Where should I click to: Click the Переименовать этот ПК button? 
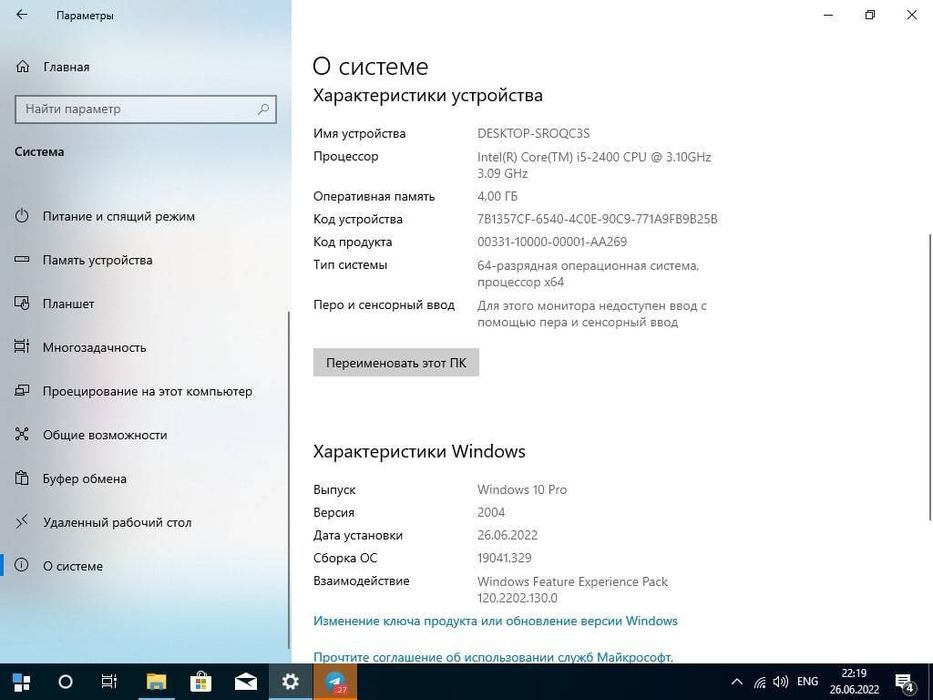(396, 362)
